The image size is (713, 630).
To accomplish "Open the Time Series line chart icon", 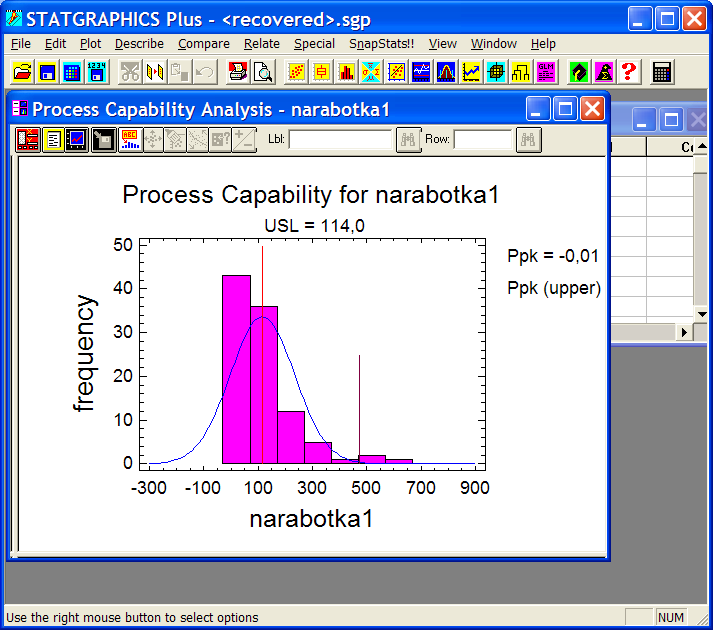I will coord(471,72).
